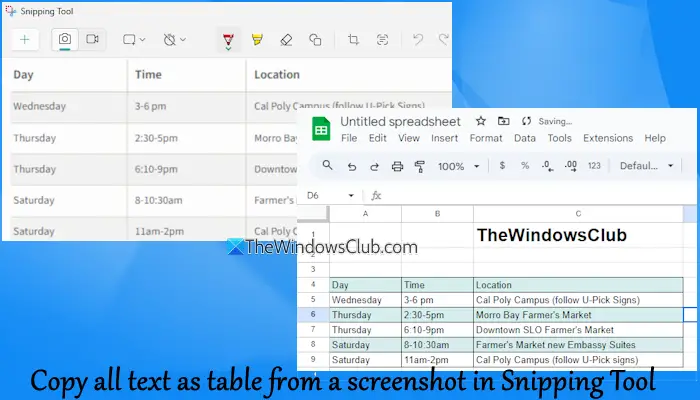This screenshot has width=700, height=400.
Task: Select row 6 header in Sheets
Action: click(x=313, y=315)
